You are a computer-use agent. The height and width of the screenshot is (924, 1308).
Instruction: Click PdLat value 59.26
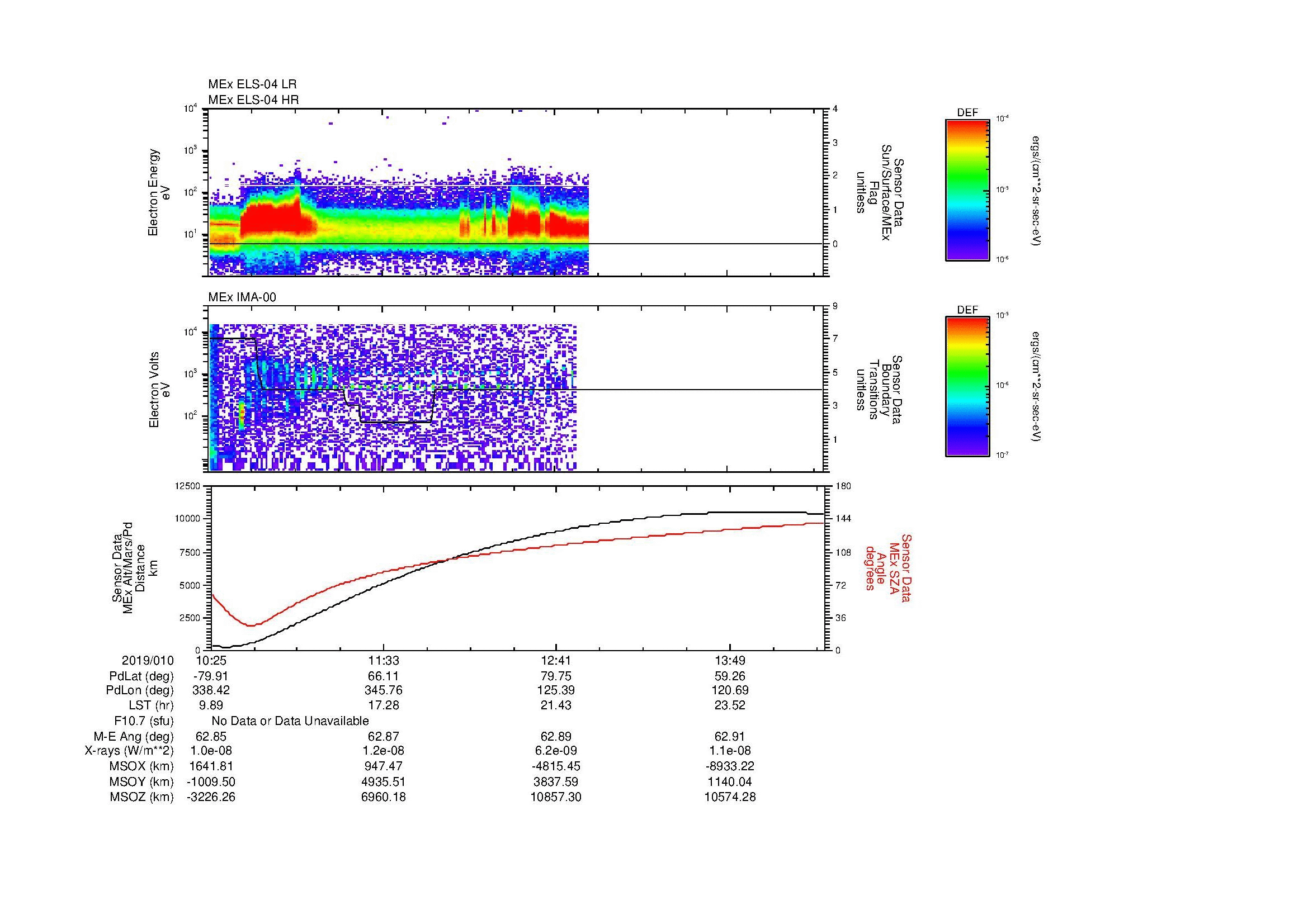pyautogui.click(x=730, y=676)
